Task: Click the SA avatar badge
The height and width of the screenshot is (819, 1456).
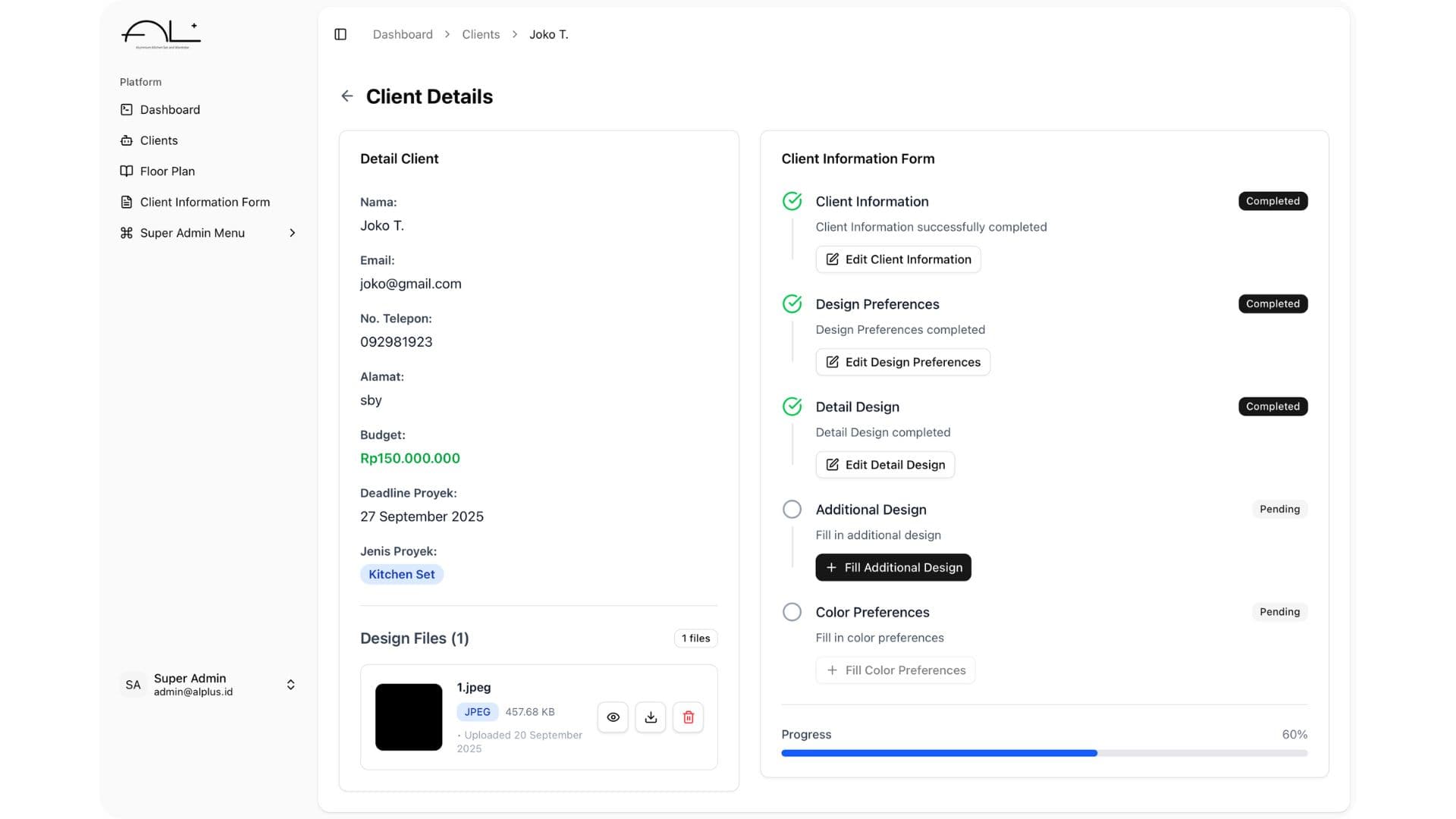Action: [133, 685]
